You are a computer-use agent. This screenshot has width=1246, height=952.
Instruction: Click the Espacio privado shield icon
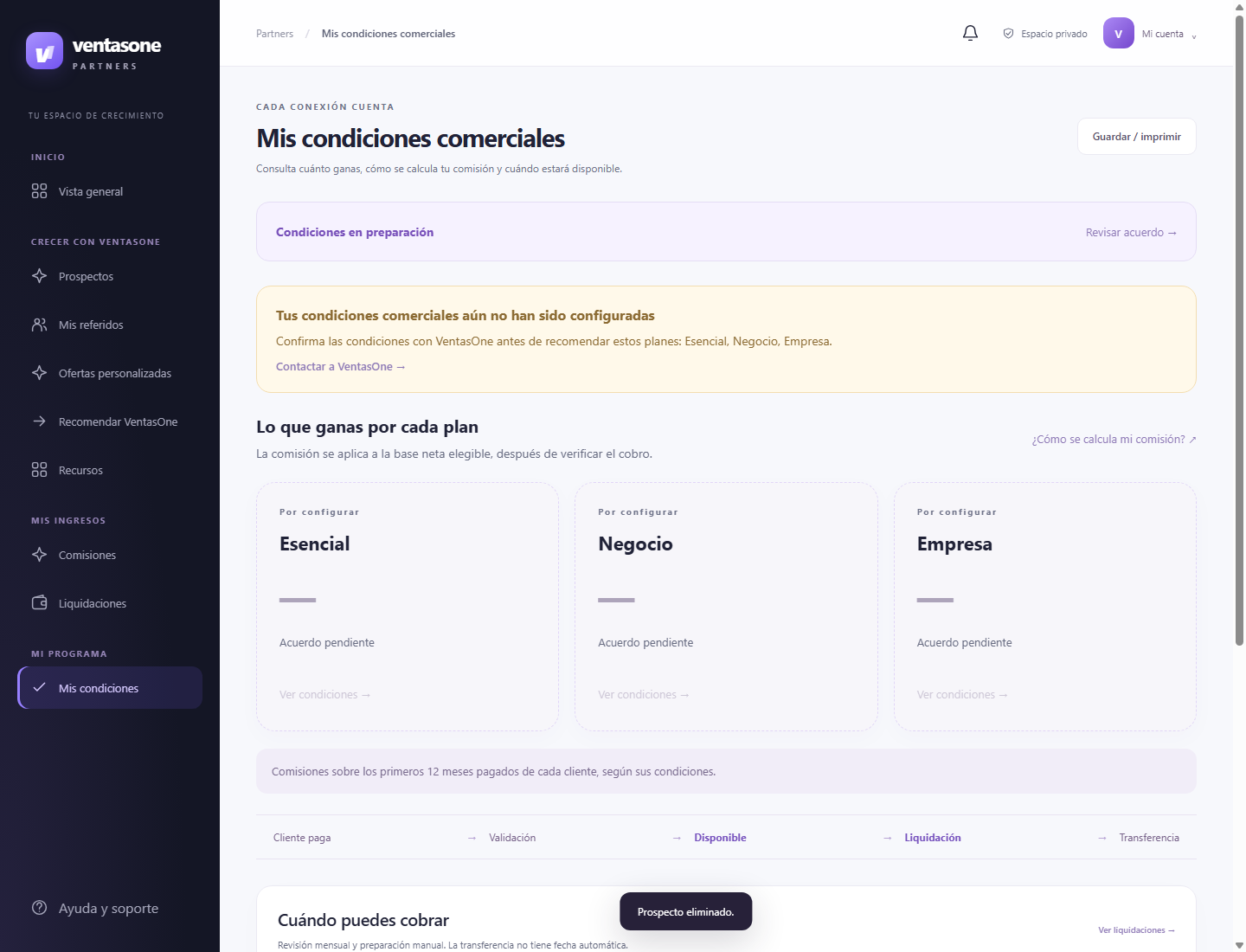pos(1008,34)
